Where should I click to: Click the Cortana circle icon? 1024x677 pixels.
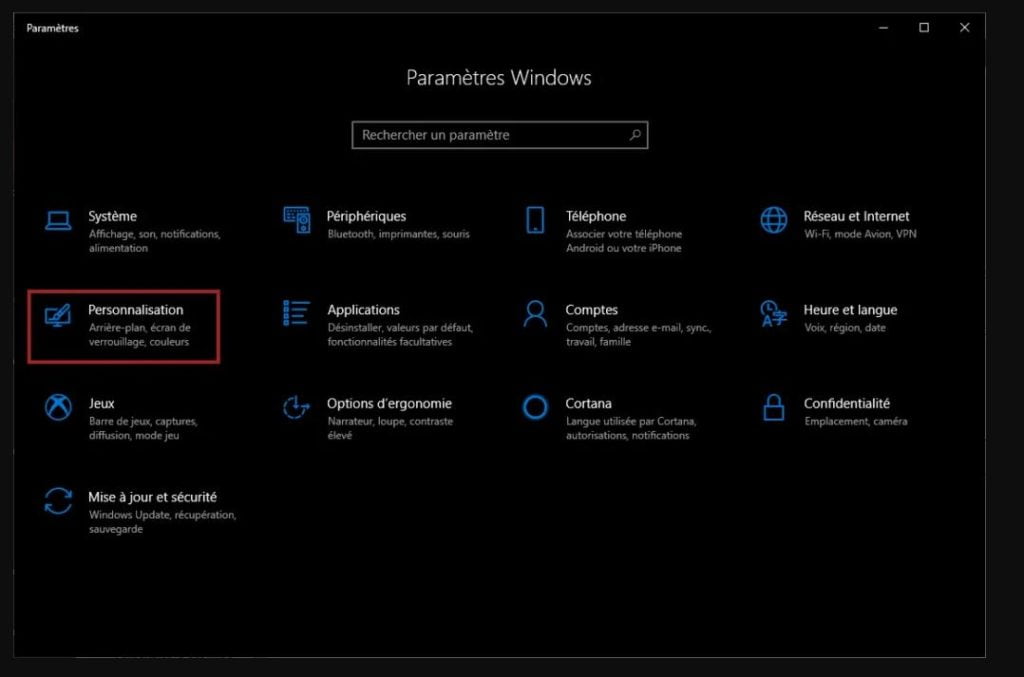[x=535, y=407]
